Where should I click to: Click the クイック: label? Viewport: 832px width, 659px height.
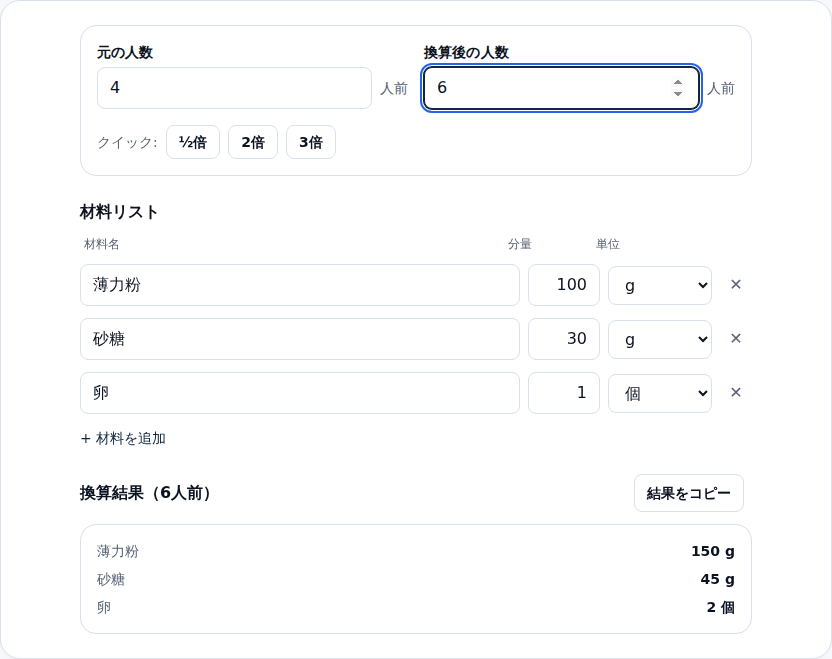(127, 142)
